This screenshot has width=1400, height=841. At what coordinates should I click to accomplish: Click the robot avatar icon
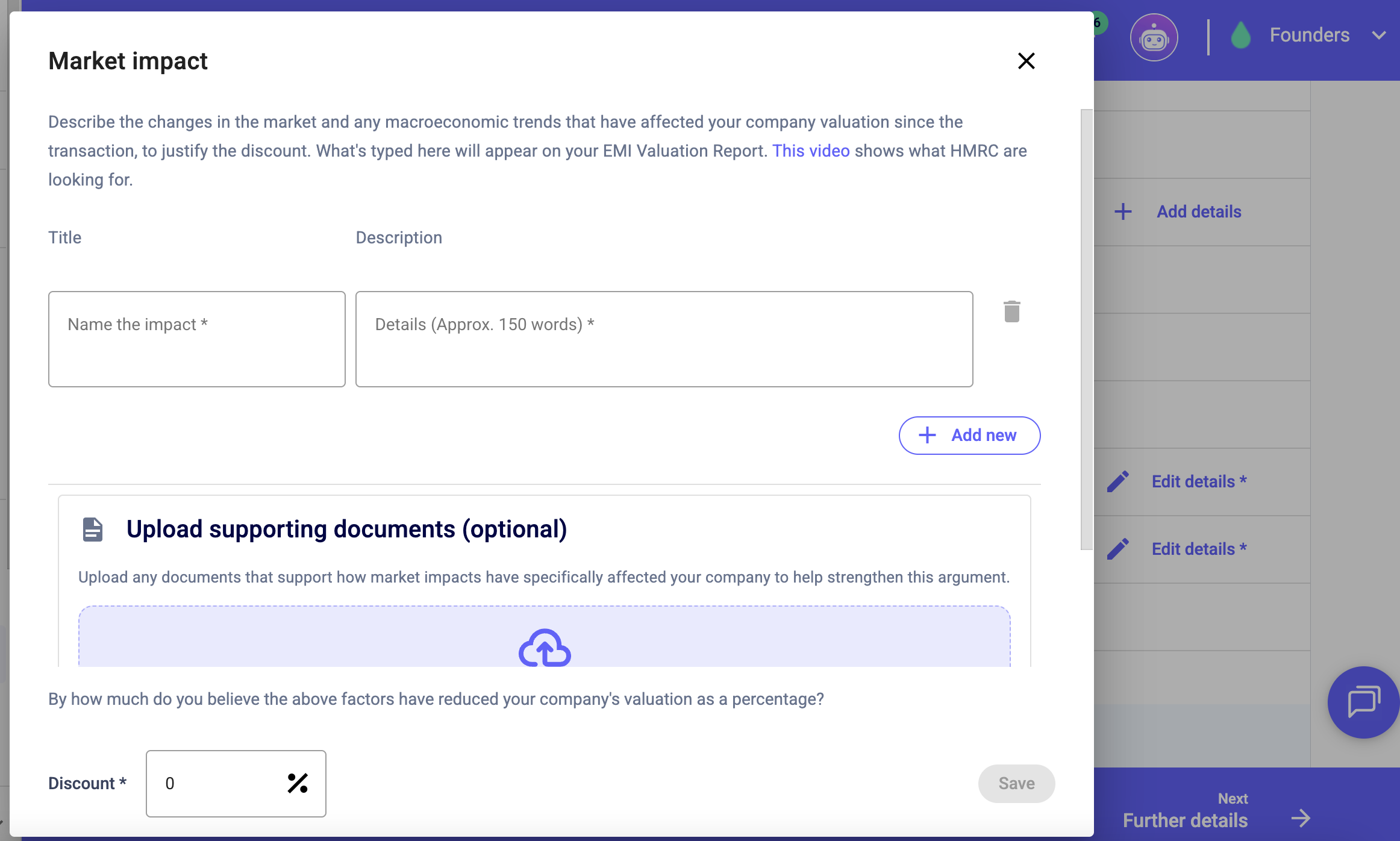tap(1154, 37)
